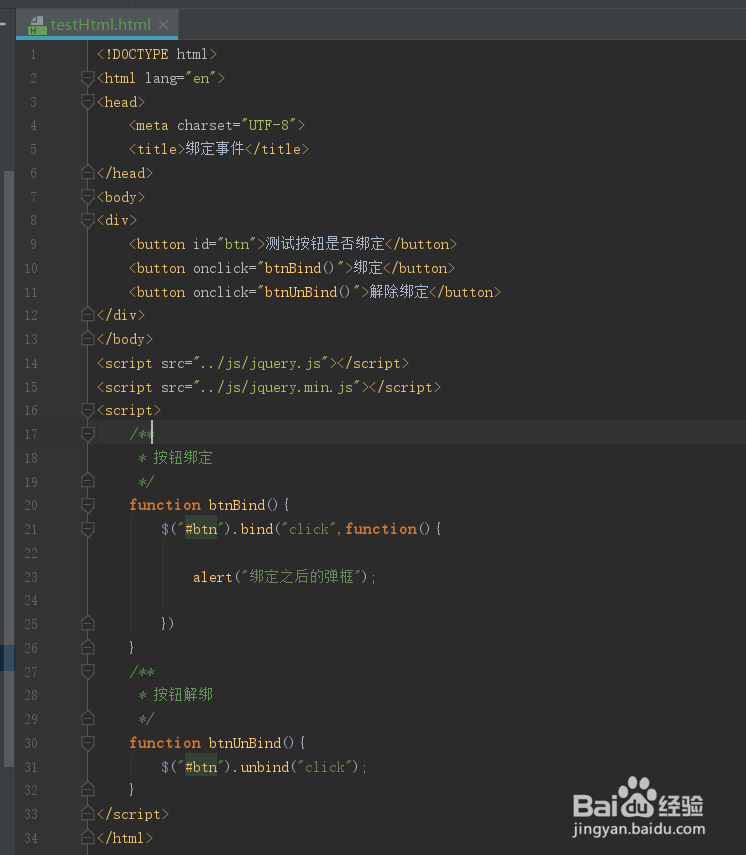This screenshot has width=746, height=855.
Task: Click onclick "btnBind()" attribute value
Action: point(300,268)
